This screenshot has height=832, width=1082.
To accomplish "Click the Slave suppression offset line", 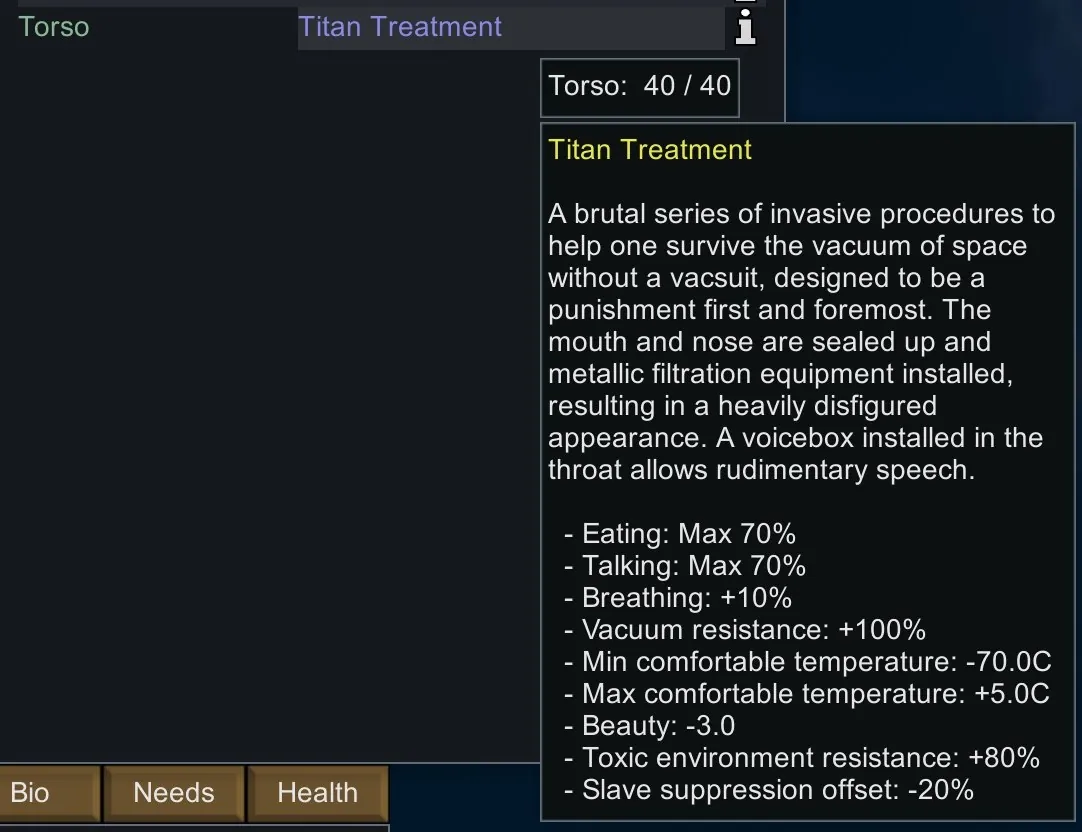I will tap(777, 790).
